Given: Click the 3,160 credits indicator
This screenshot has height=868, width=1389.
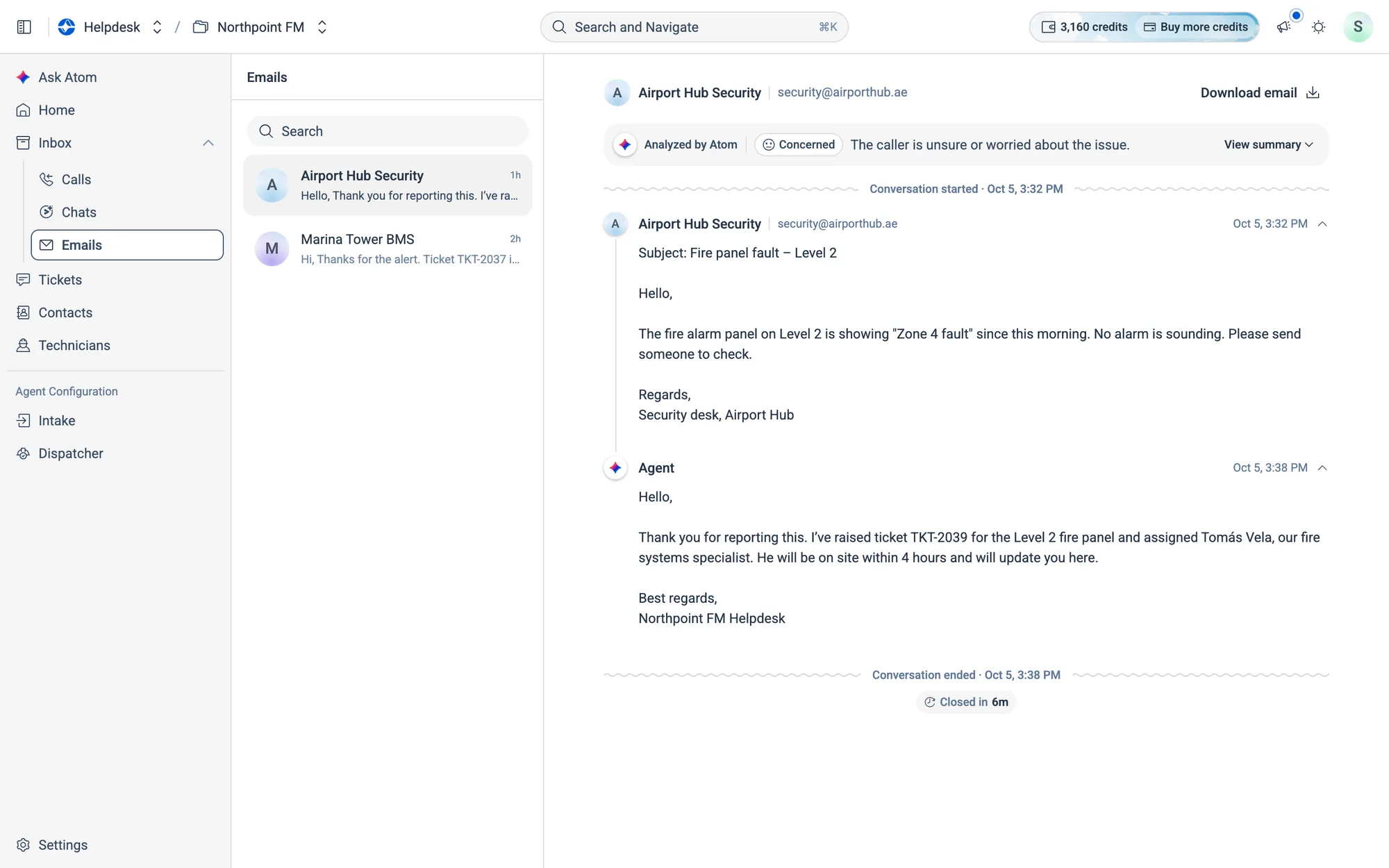Looking at the screenshot, I should [x=1084, y=27].
